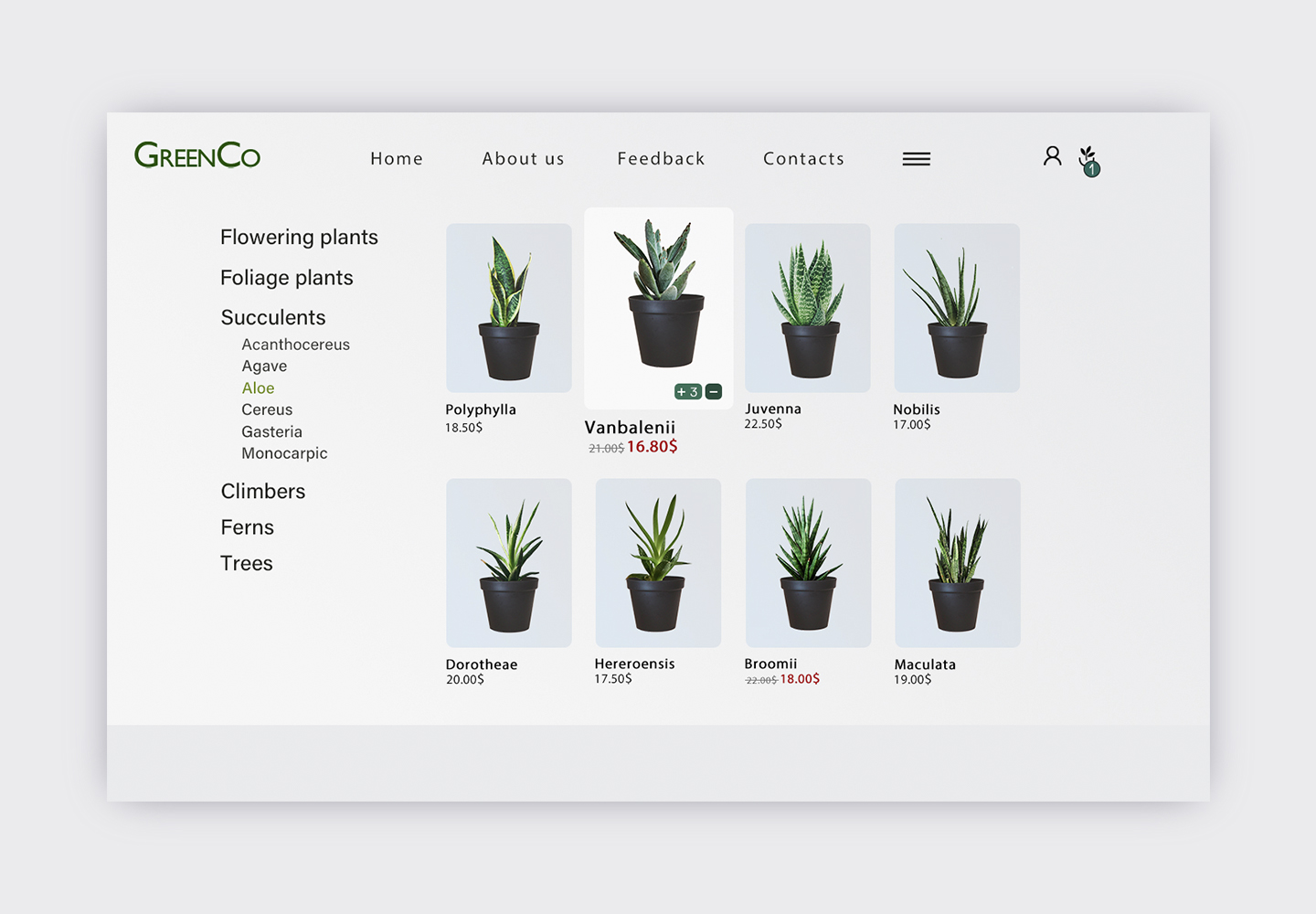Viewport: 1316px width, 914px height.
Task: Click the 18.50$ Polyphylla price
Action: tap(463, 428)
